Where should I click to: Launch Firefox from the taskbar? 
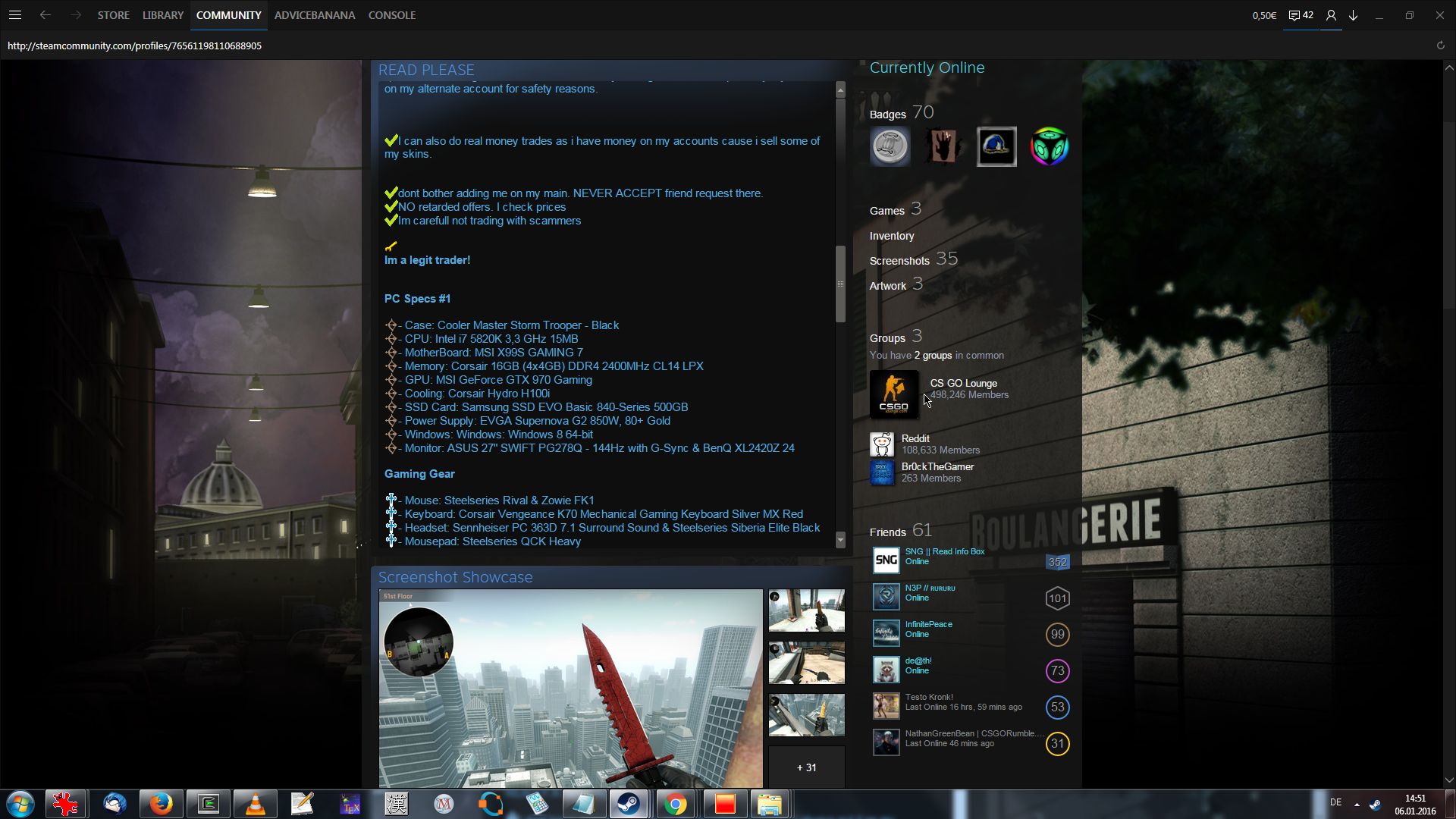coord(161,804)
